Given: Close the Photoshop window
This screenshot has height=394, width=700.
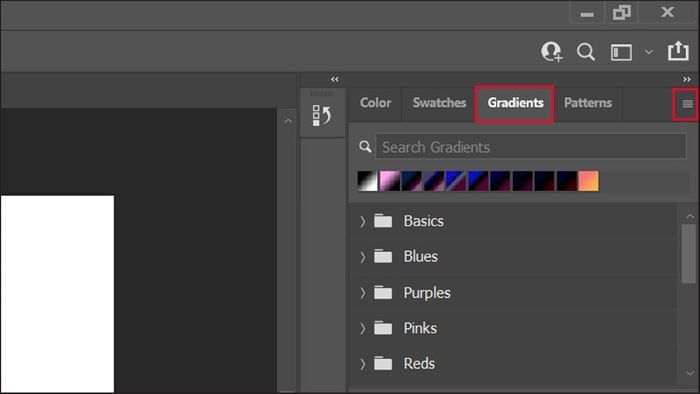Looking at the screenshot, I should point(667,12).
